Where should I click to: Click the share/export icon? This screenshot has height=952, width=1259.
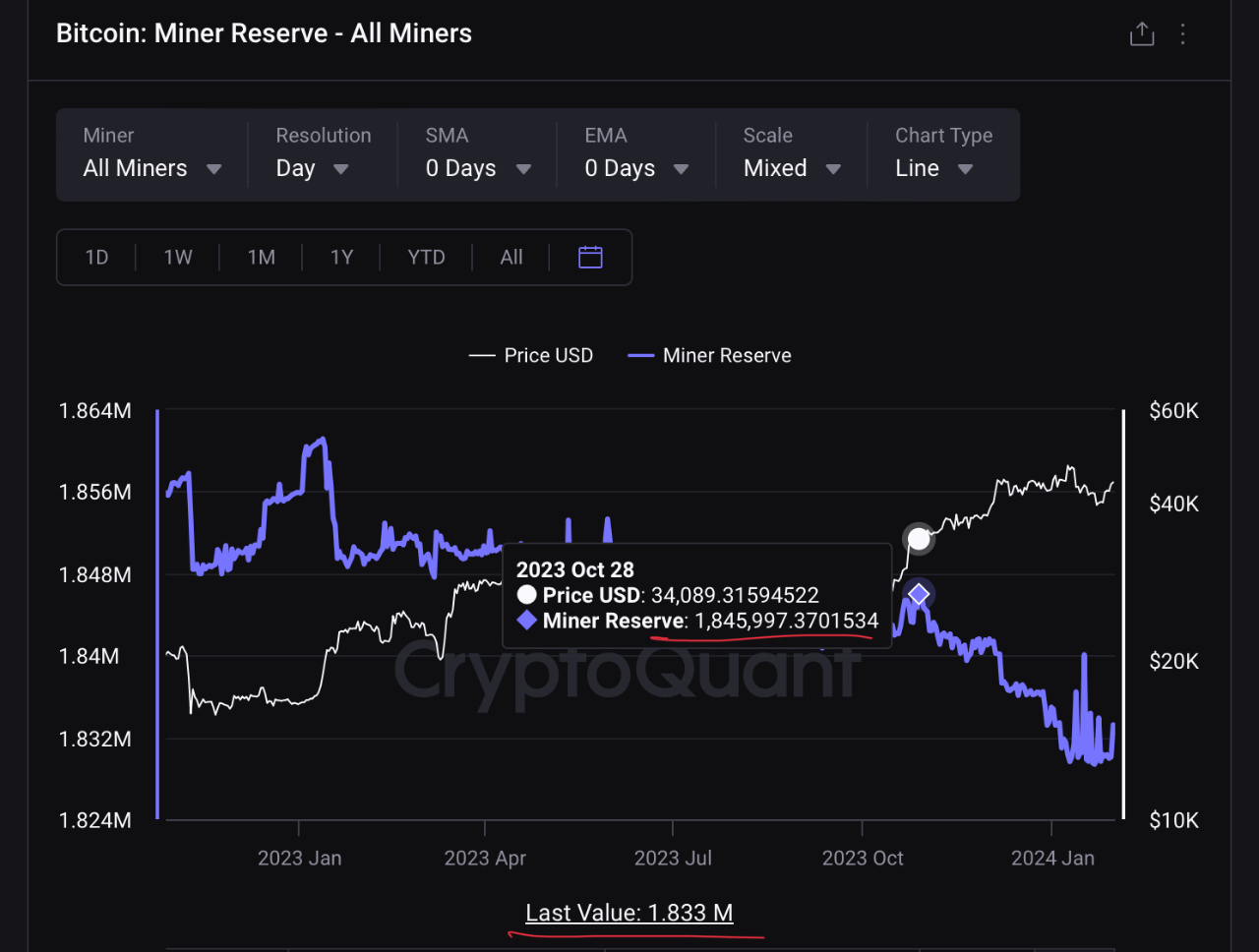click(1141, 34)
